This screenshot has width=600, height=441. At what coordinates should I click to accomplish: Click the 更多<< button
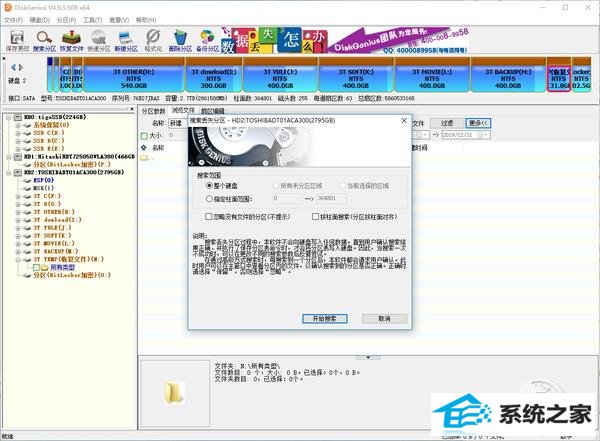478,123
